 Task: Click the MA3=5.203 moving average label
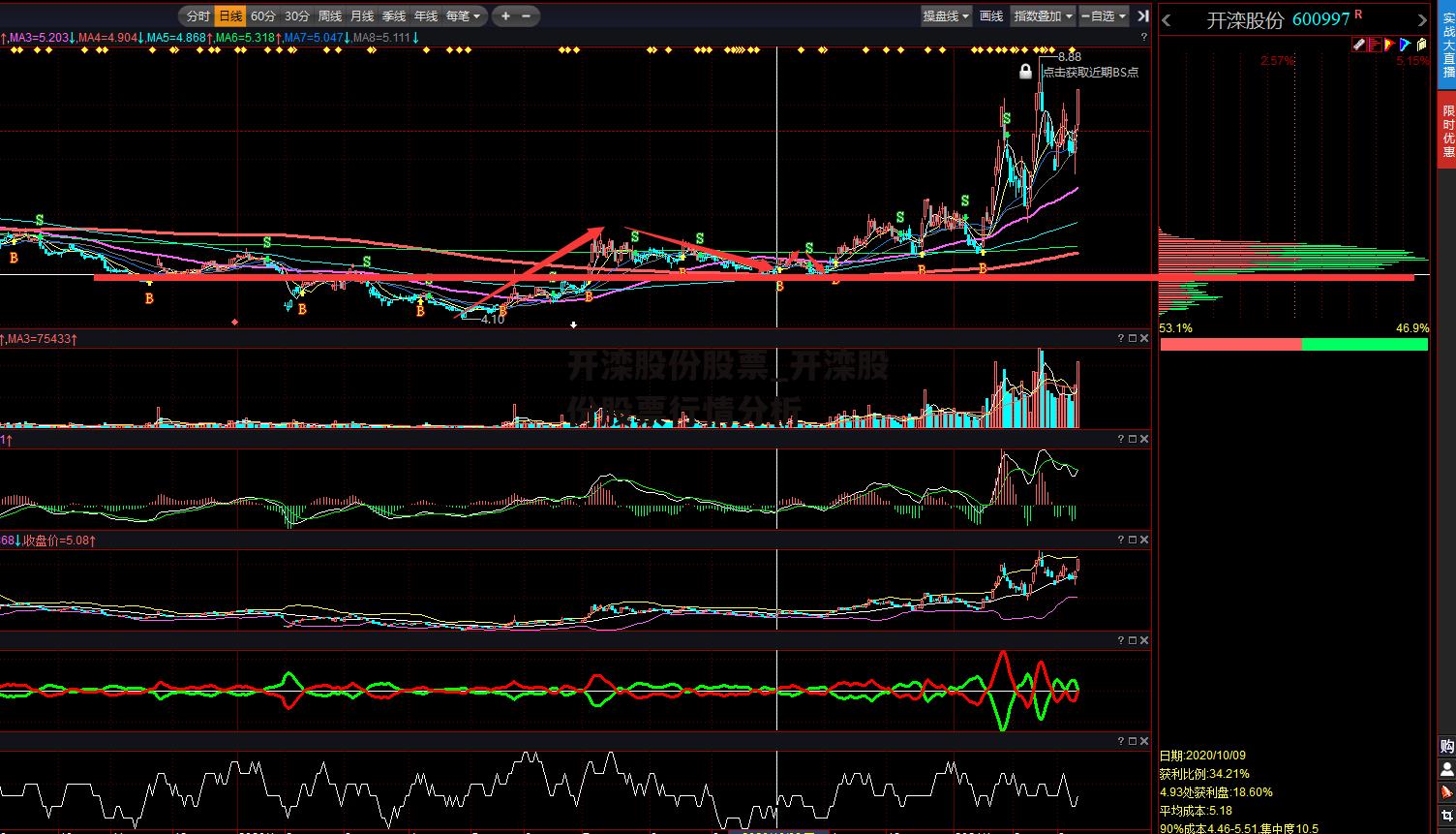click(39, 38)
